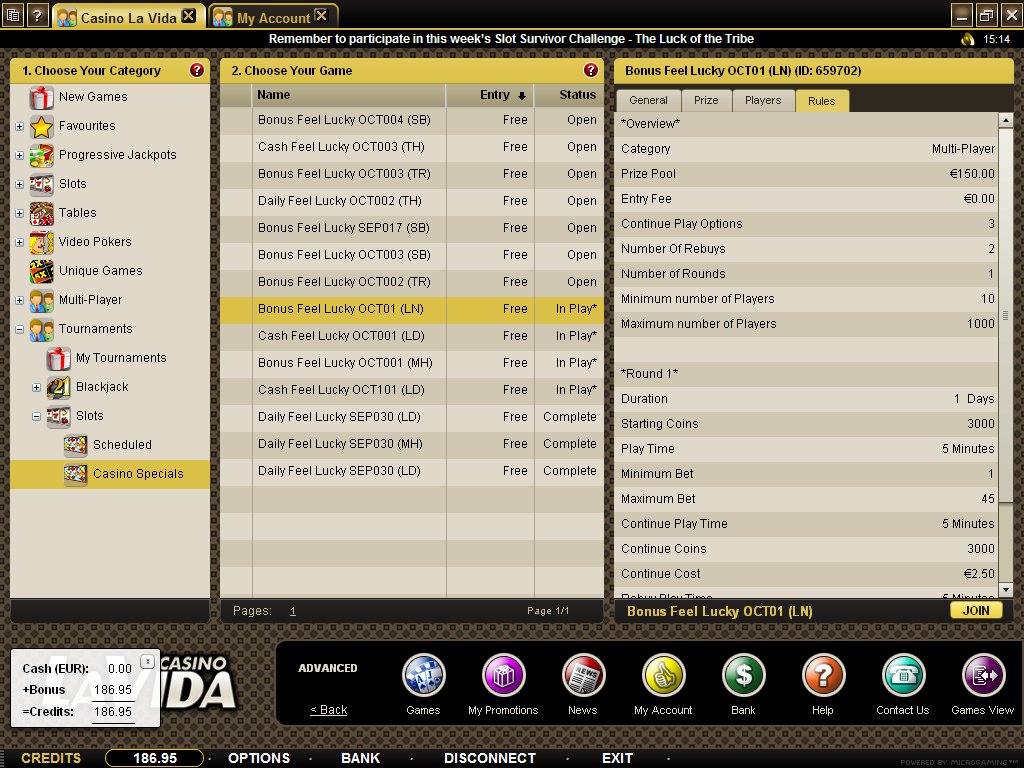Open the Help question mark icon

[x=823, y=676]
